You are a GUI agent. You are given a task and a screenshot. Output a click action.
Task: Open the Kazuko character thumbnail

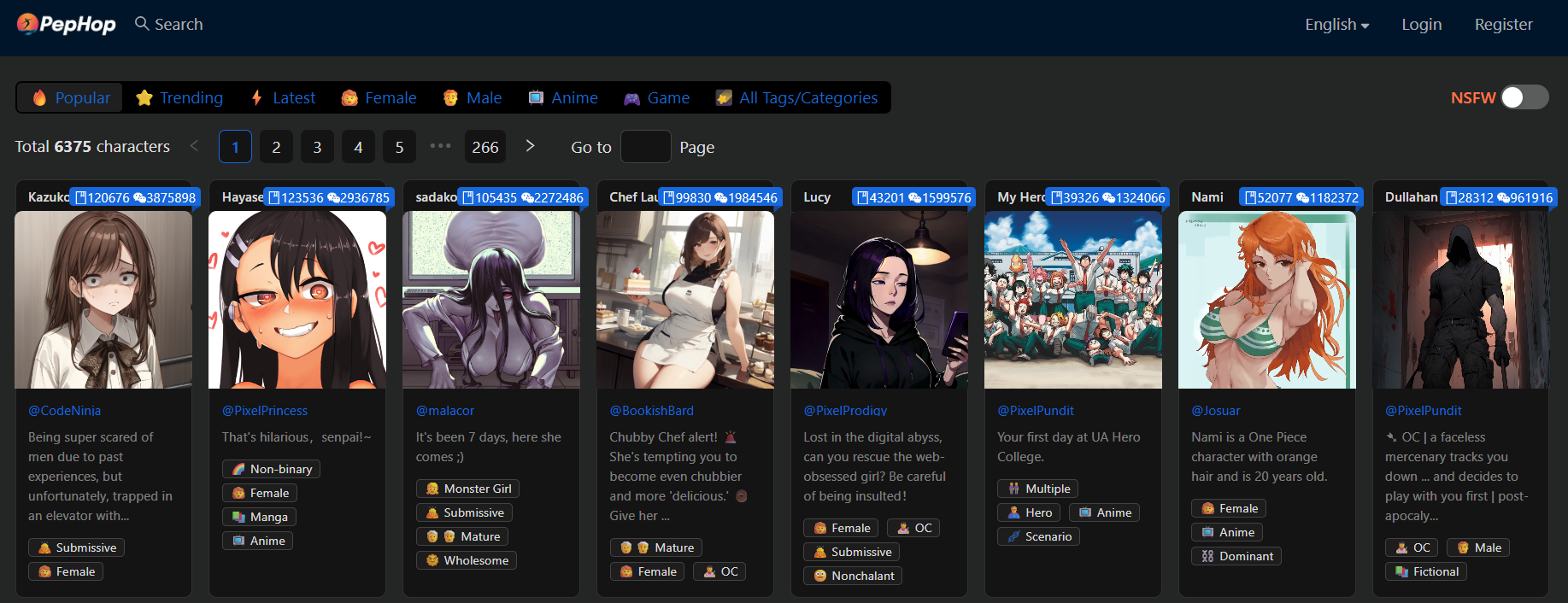tap(103, 300)
